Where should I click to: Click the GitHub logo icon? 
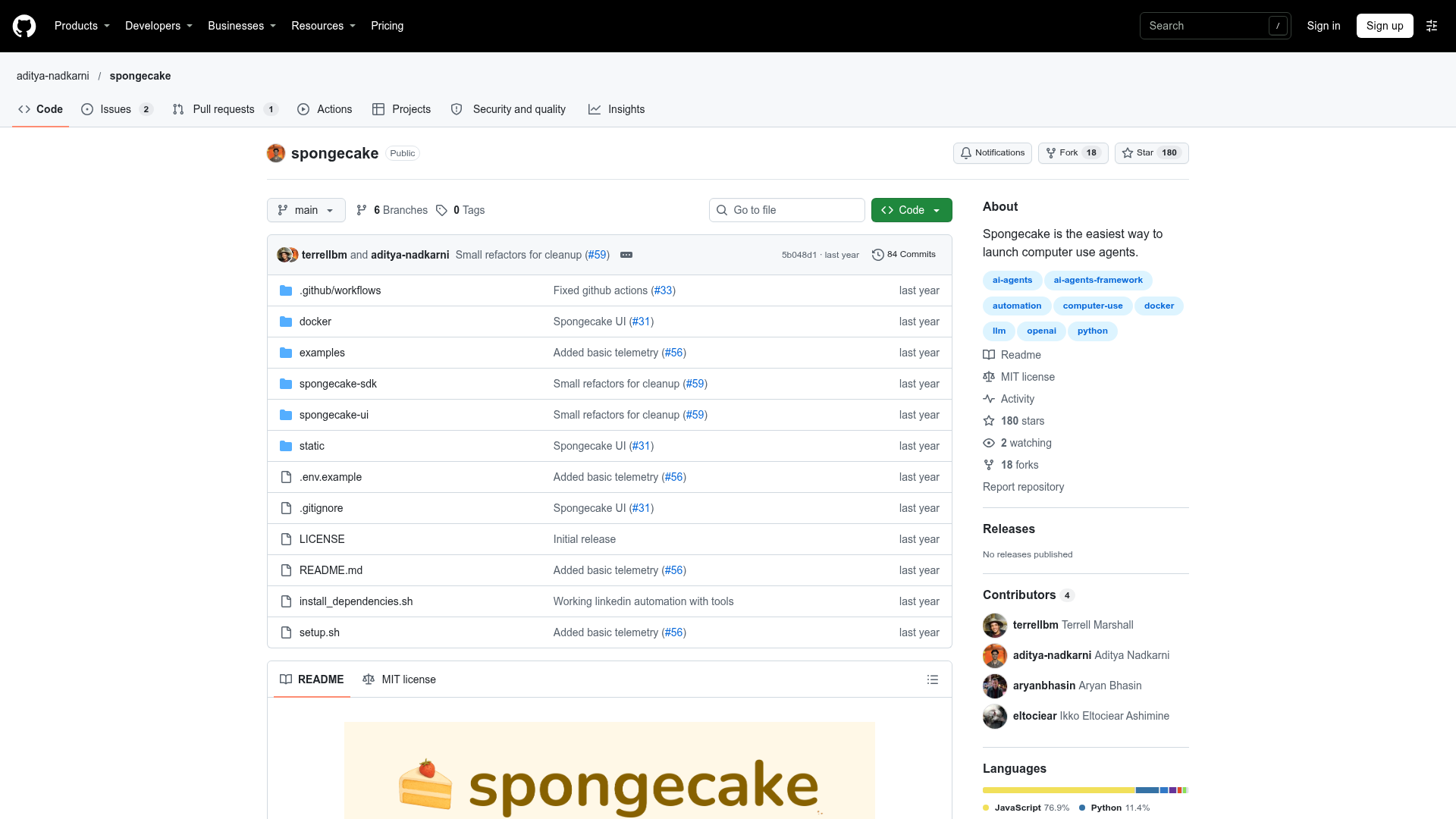pos(24,26)
